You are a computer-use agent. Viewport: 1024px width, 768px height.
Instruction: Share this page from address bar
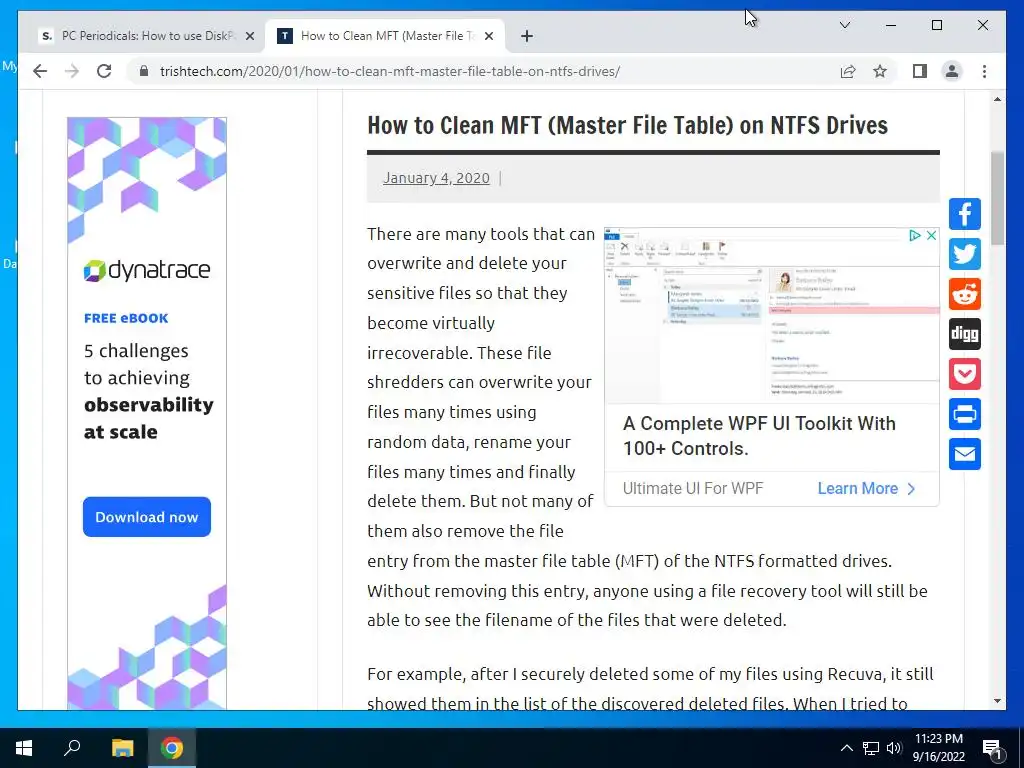(x=848, y=71)
